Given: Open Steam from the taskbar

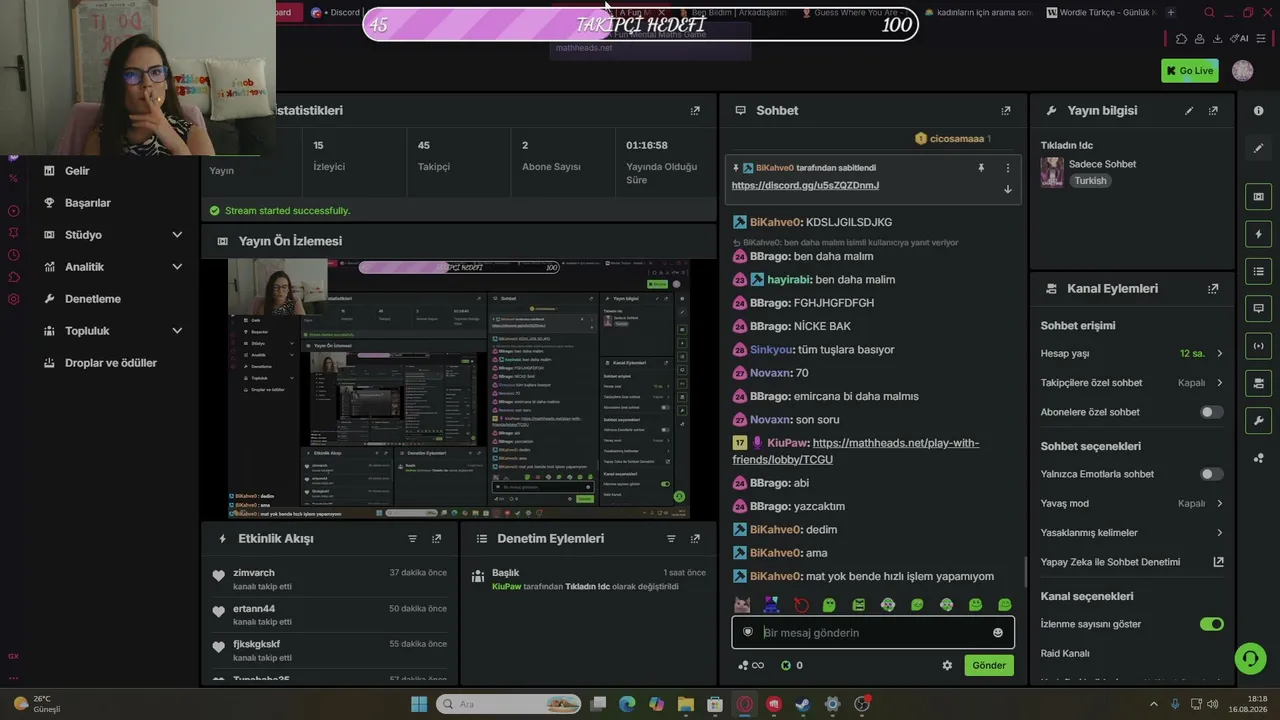Looking at the screenshot, I should pos(802,704).
